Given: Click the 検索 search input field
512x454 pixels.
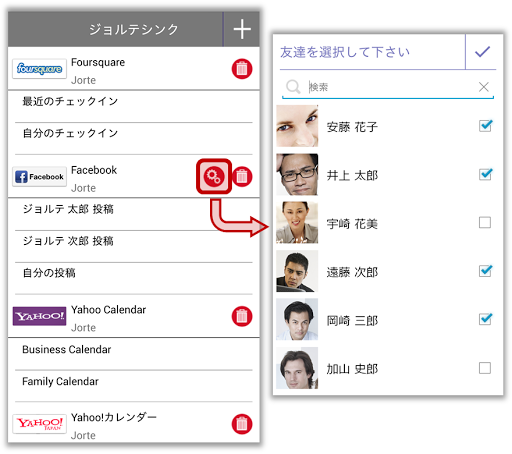Looking at the screenshot, I should (x=392, y=87).
